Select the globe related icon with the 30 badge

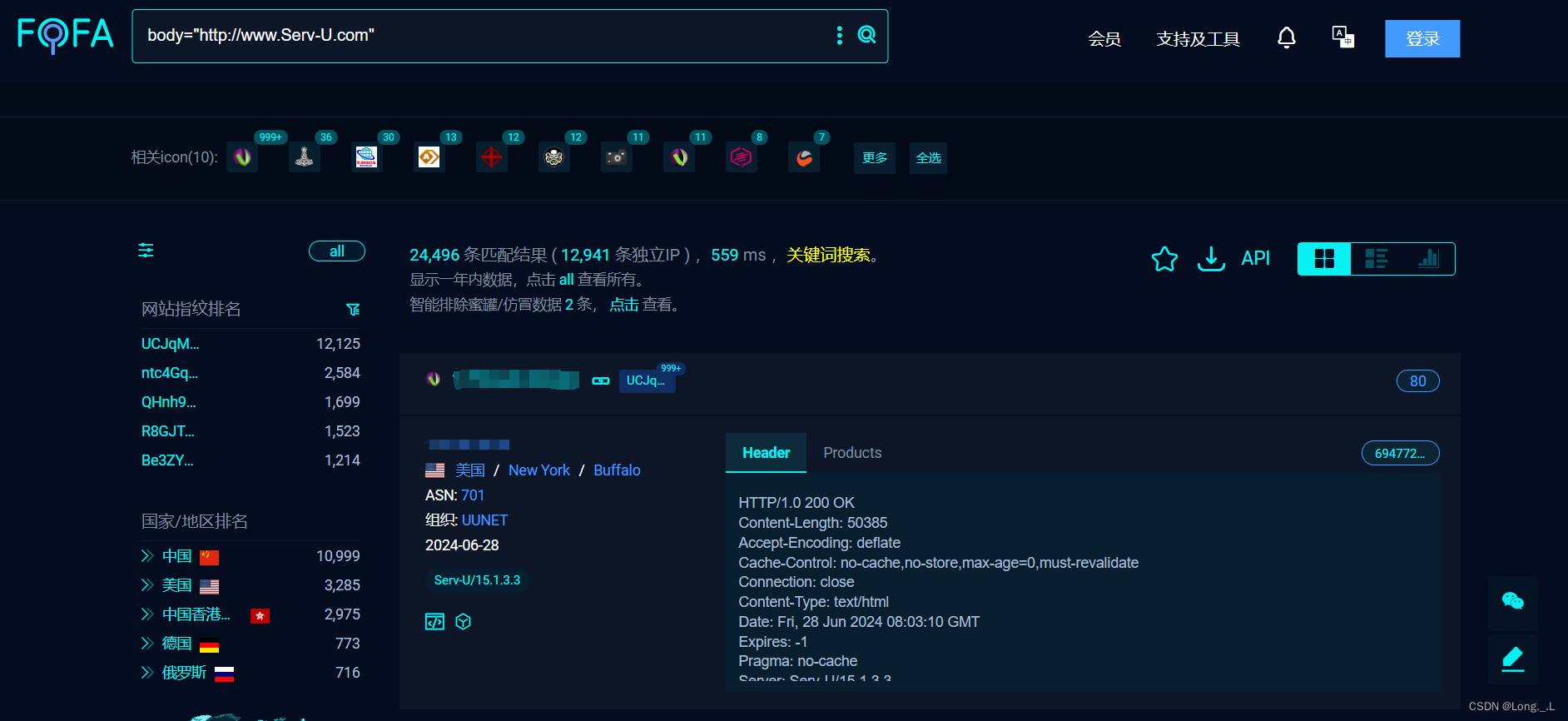(x=366, y=157)
